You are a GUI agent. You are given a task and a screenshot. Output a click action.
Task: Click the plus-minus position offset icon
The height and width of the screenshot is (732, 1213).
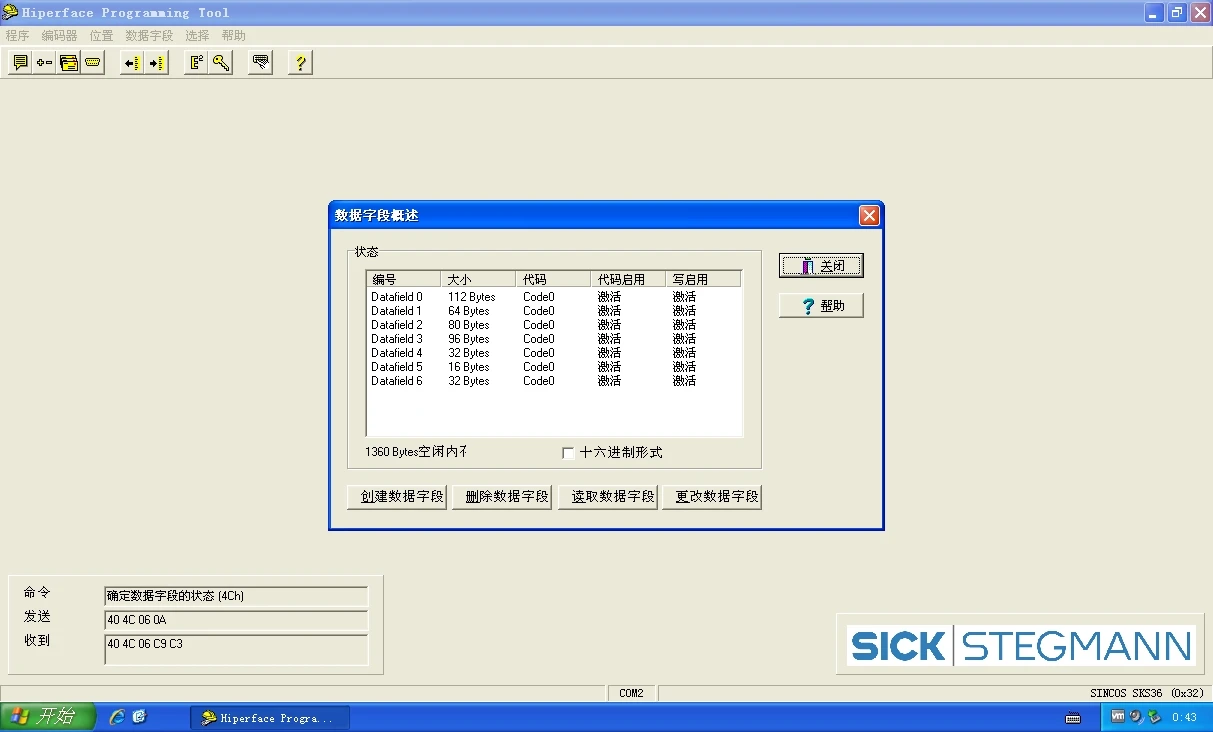[x=44, y=62]
